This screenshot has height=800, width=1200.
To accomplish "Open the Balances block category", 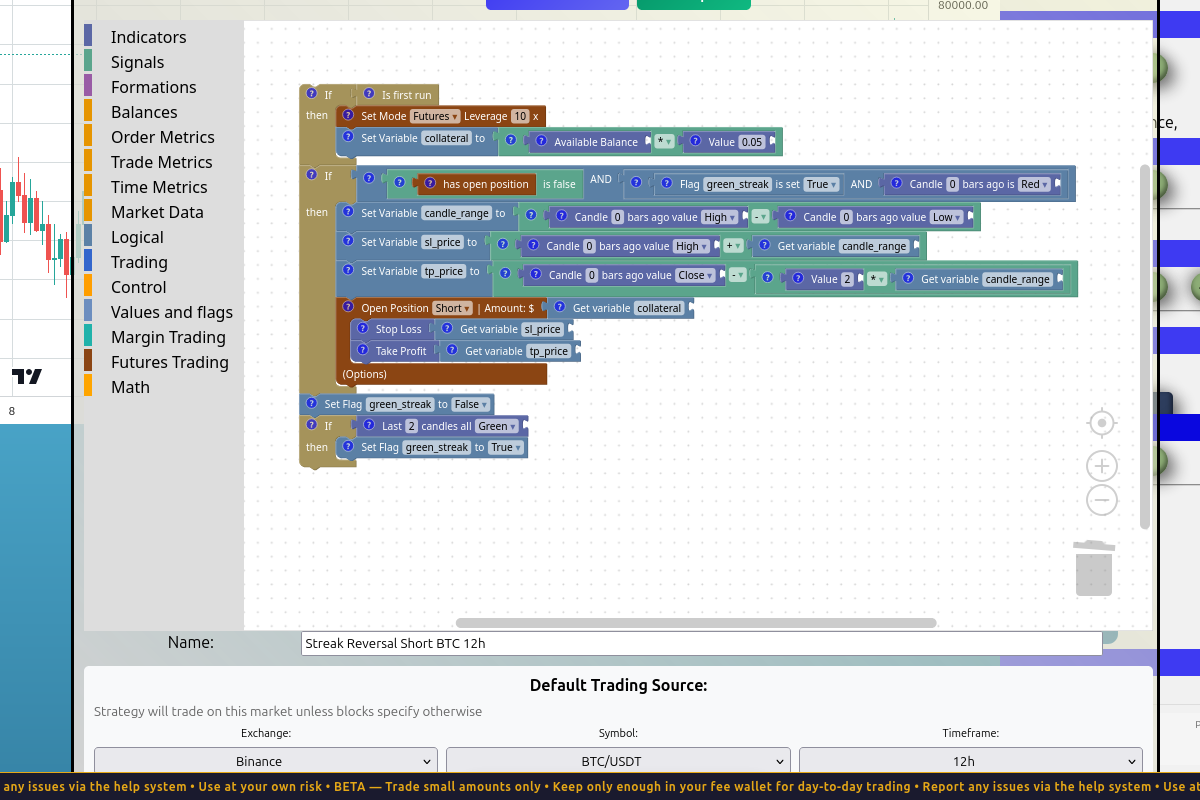I will tap(144, 112).
